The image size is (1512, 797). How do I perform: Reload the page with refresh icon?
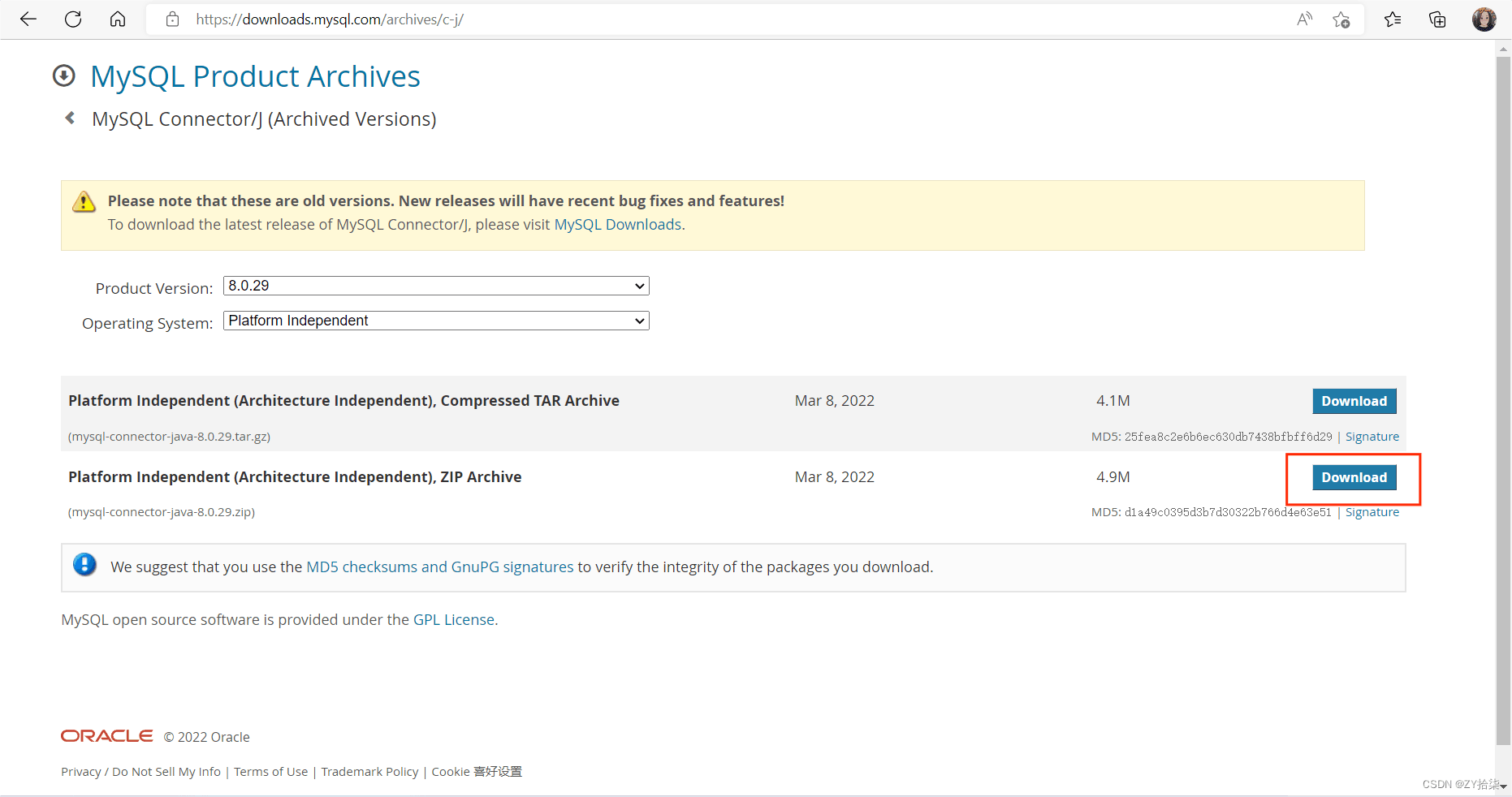pos(73,19)
